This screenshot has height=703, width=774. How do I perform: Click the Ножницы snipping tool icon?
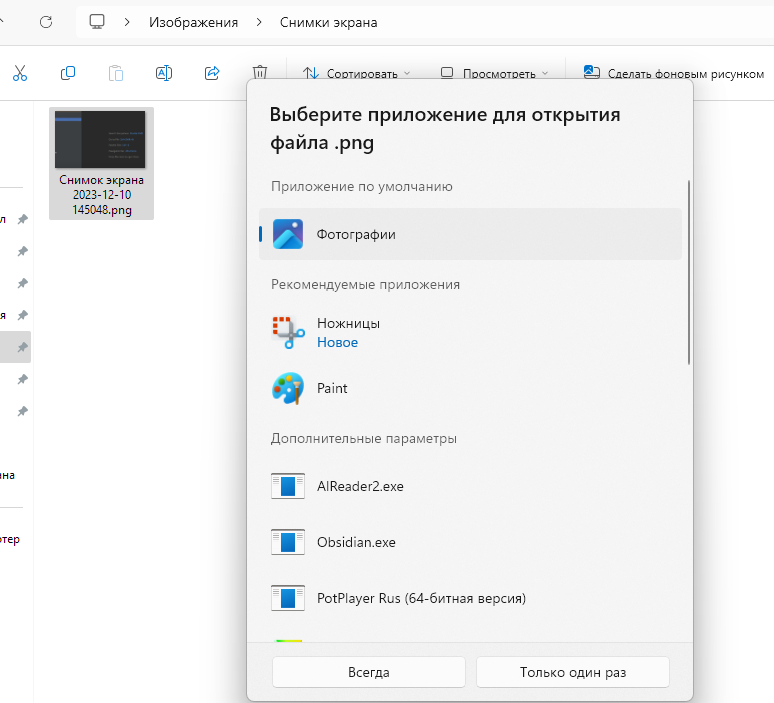[288, 333]
